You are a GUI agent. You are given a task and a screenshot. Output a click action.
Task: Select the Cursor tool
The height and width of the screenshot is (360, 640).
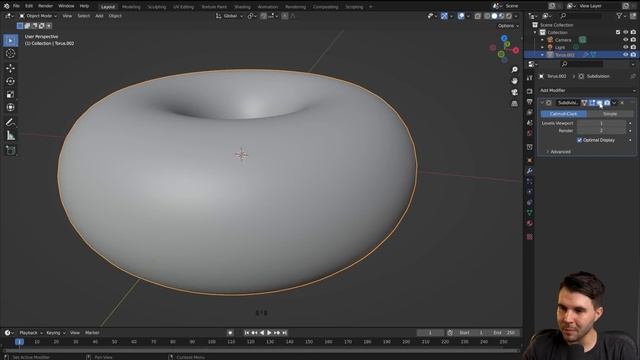pos(11,53)
